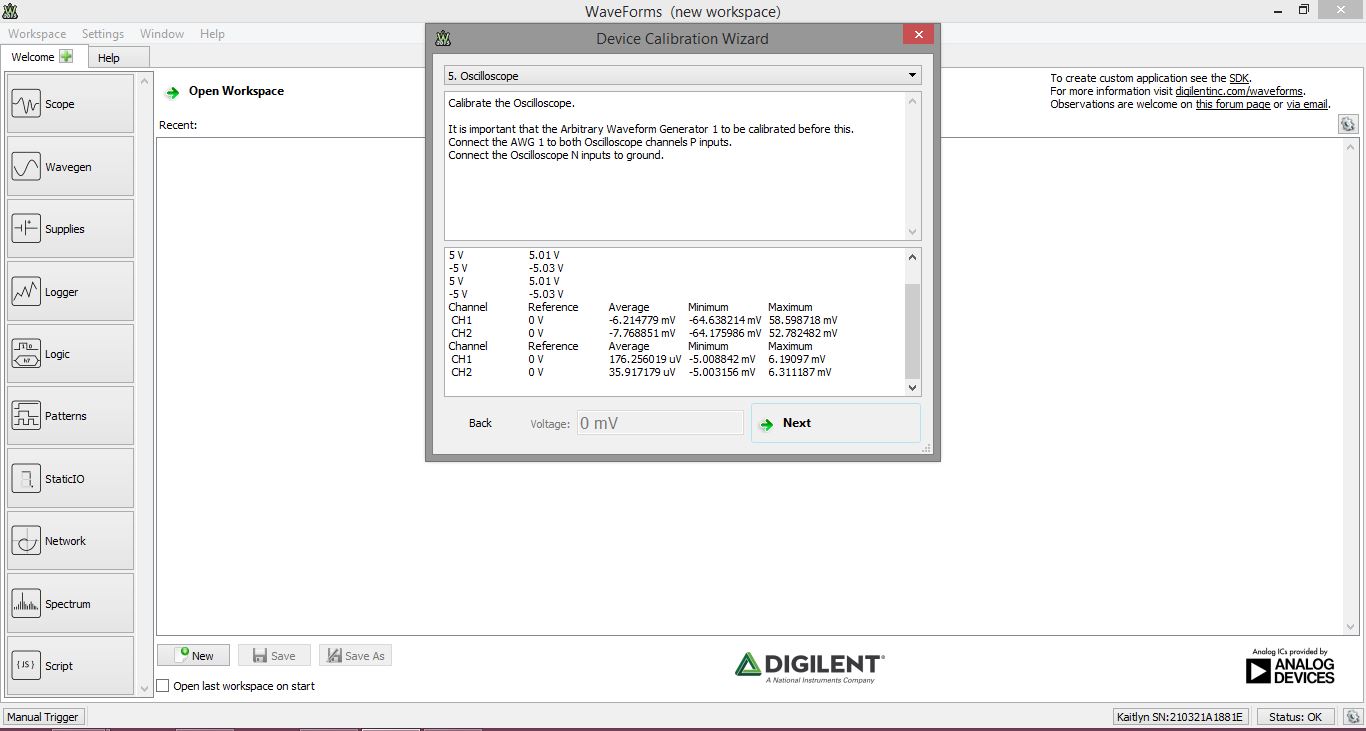This screenshot has height=731, width=1366.
Task: Click instructions pane scroll up arrow
Action: click(912, 100)
